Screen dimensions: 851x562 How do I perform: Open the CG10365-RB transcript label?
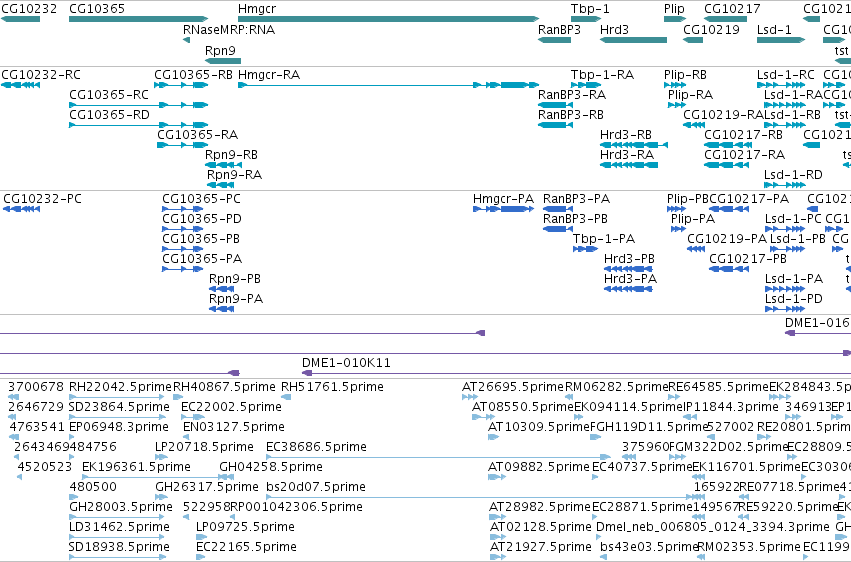(x=194, y=75)
